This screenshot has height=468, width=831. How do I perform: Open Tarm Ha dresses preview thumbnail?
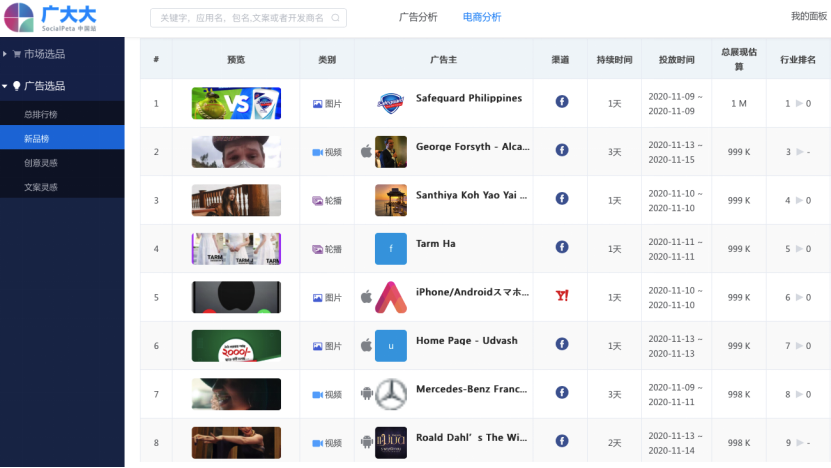tap(236, 249)
